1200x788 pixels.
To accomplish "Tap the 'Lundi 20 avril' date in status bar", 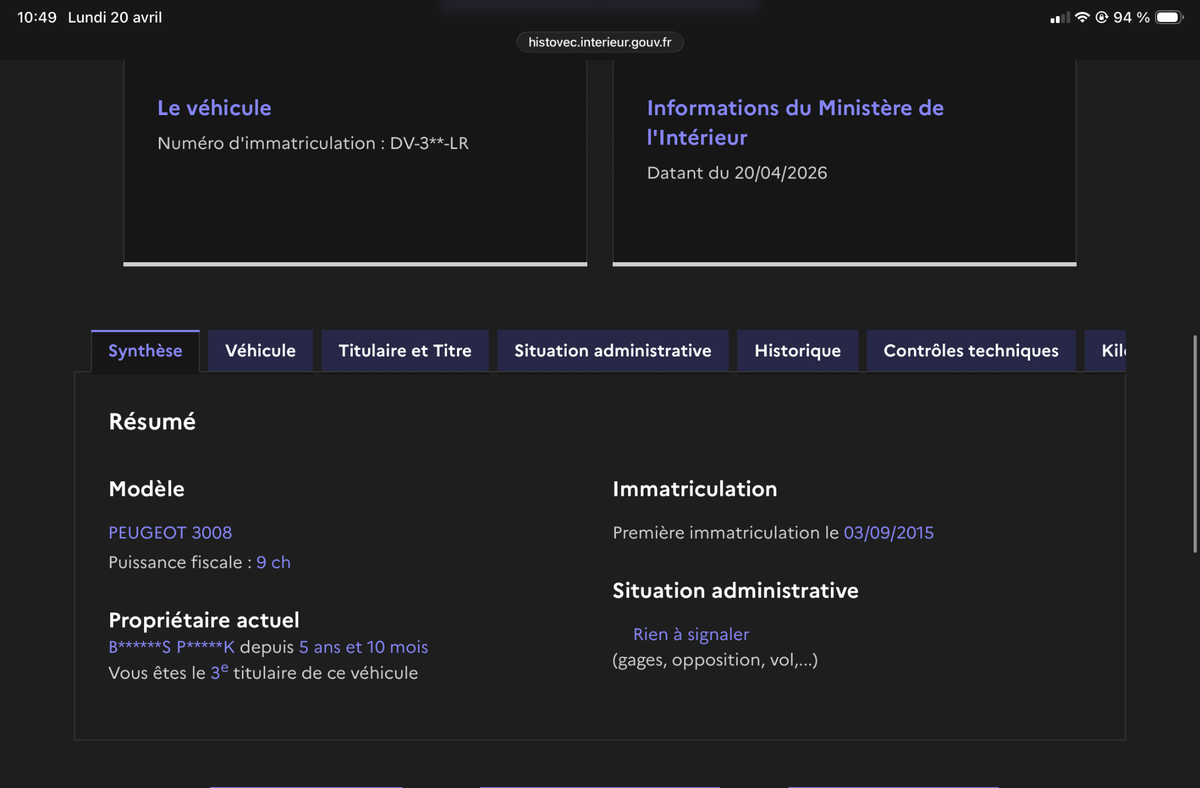I will pos(115,18).
